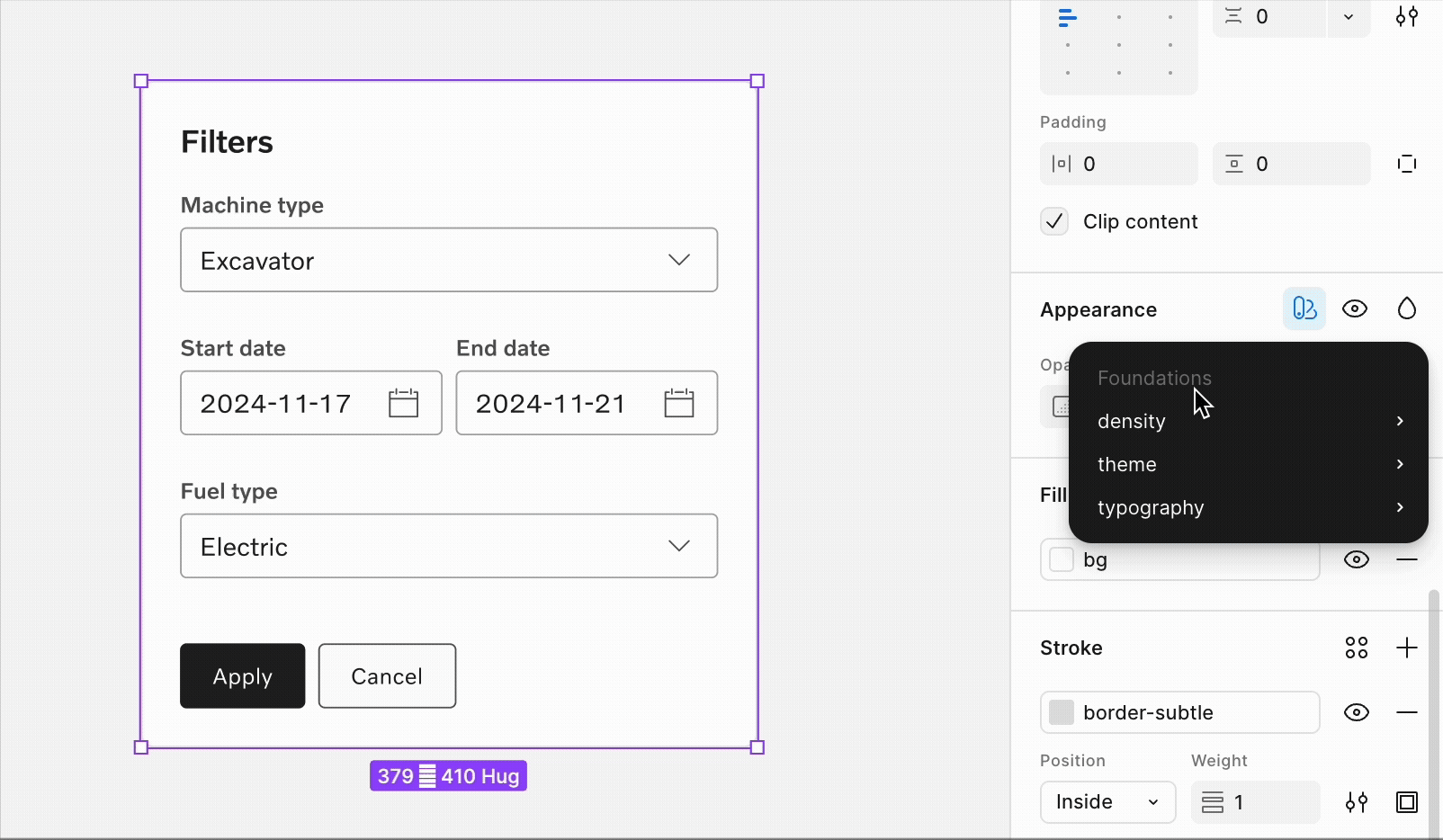
Task: Click the blue apply variable icon in Appearance
Action: coord(1304,308)
